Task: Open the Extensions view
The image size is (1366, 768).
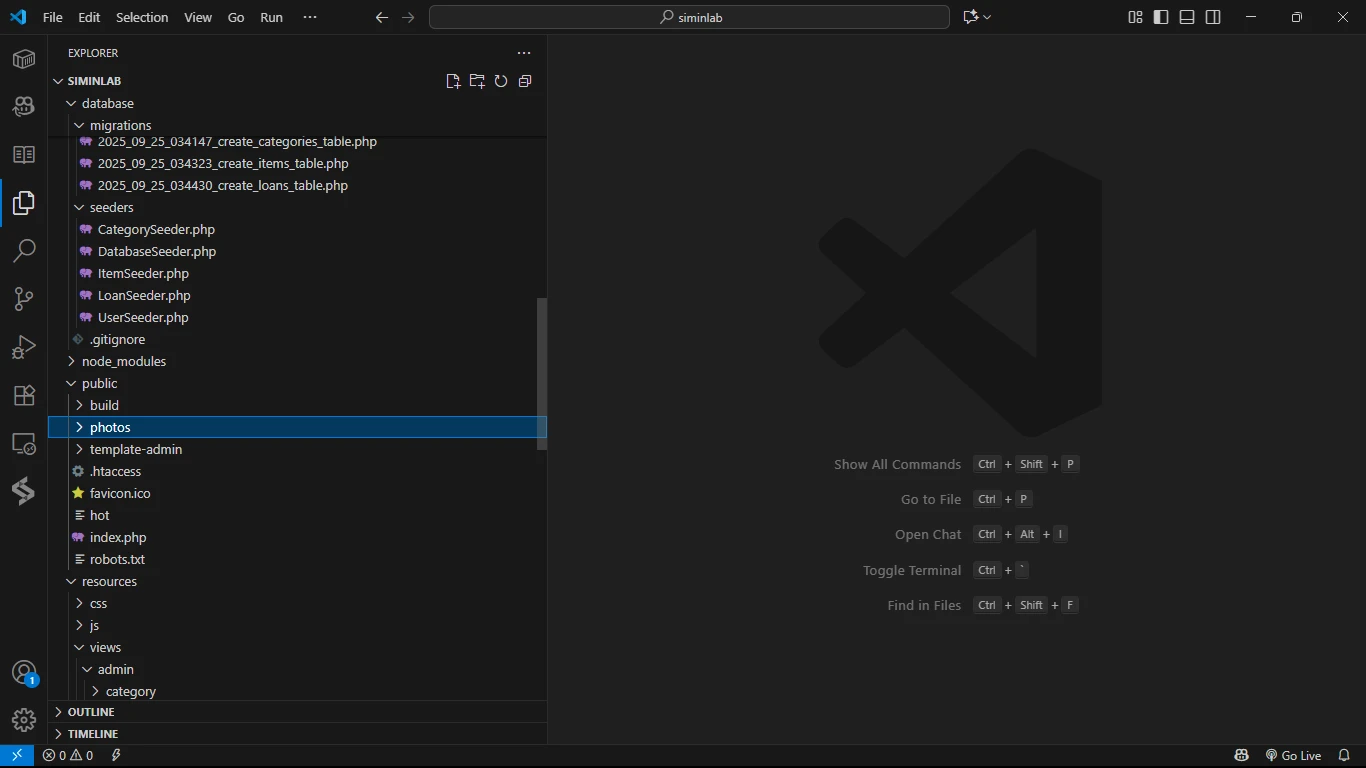Action: (24, 395)
